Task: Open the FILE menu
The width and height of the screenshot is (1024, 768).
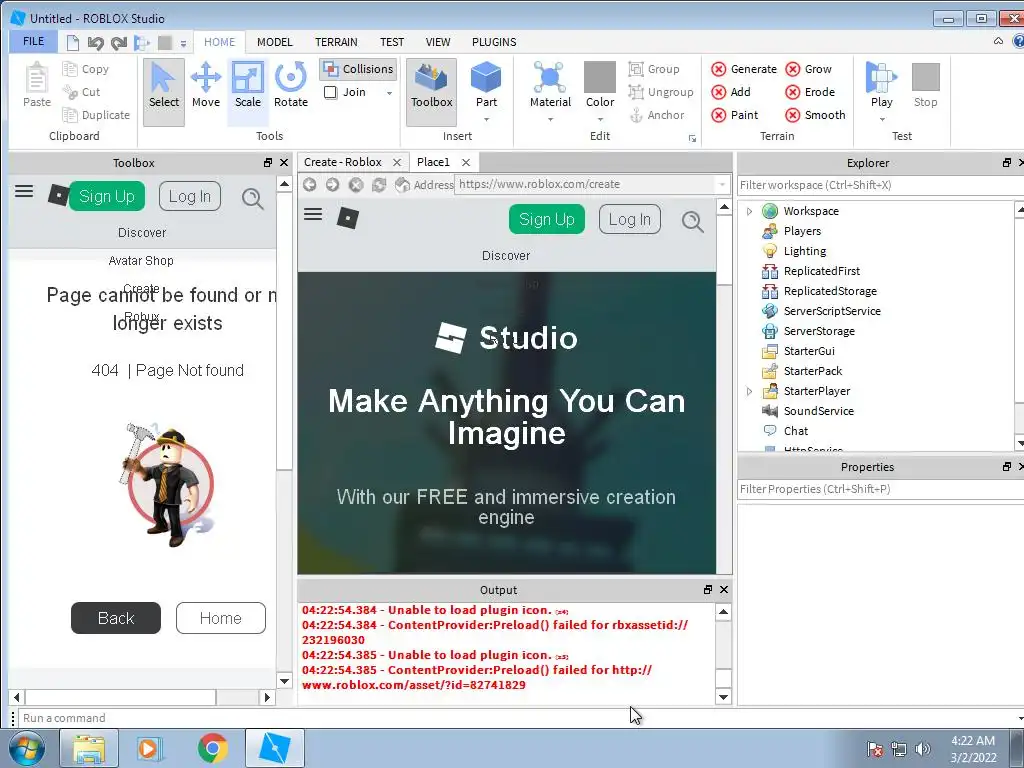Action: coord(33,42)
